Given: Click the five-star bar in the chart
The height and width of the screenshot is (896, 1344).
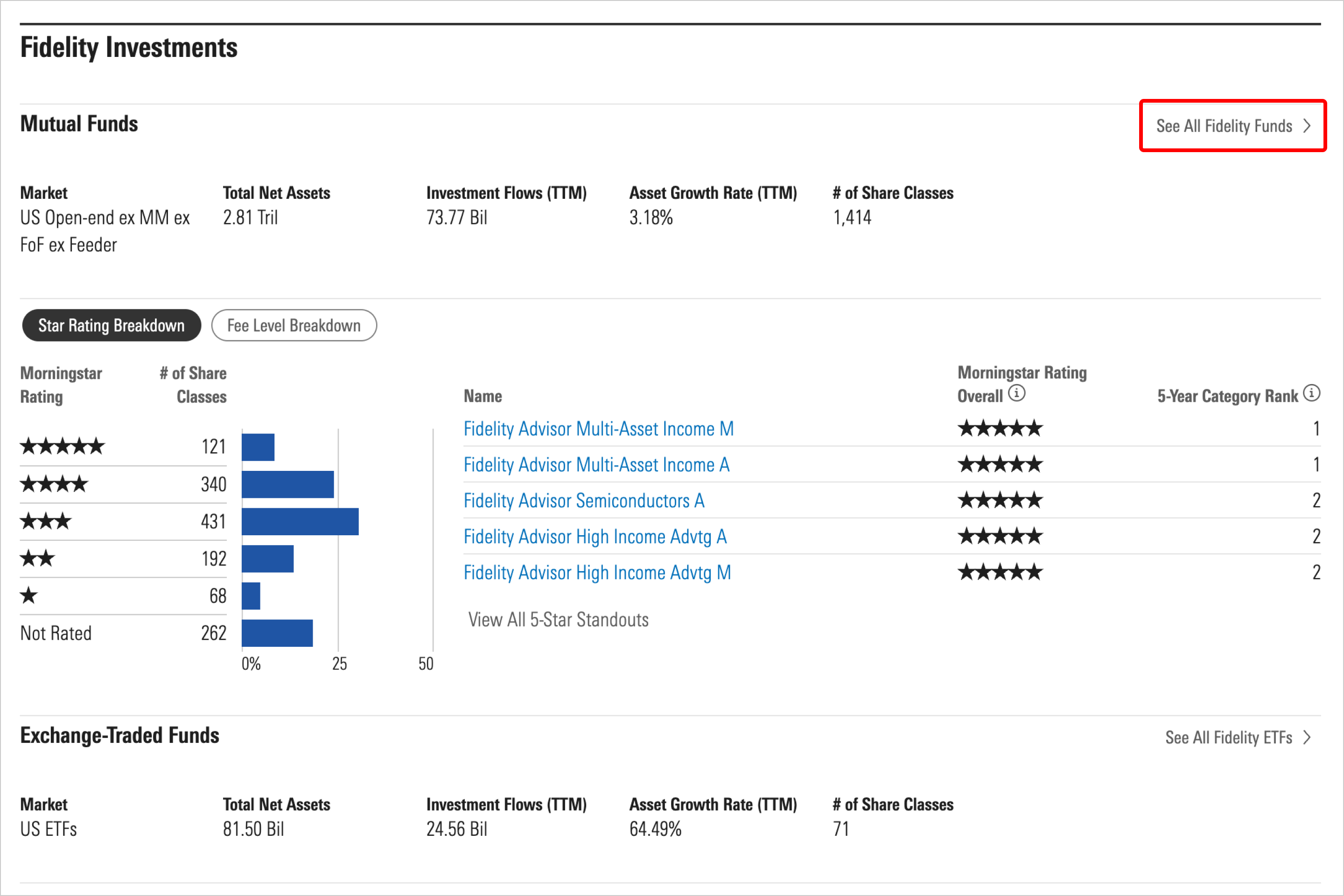Looking at the screenshot, I should click(258, 447).
